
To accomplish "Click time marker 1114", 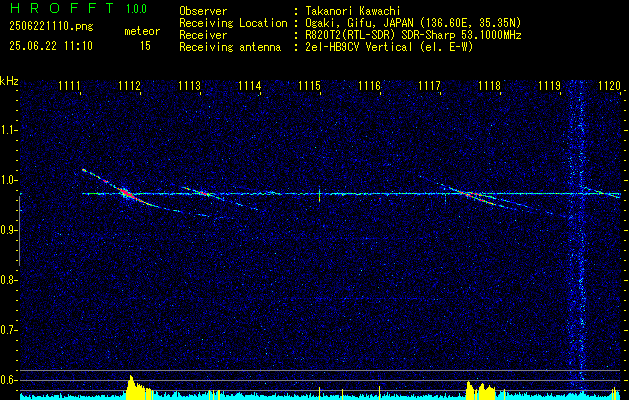I will click(250, 86).
